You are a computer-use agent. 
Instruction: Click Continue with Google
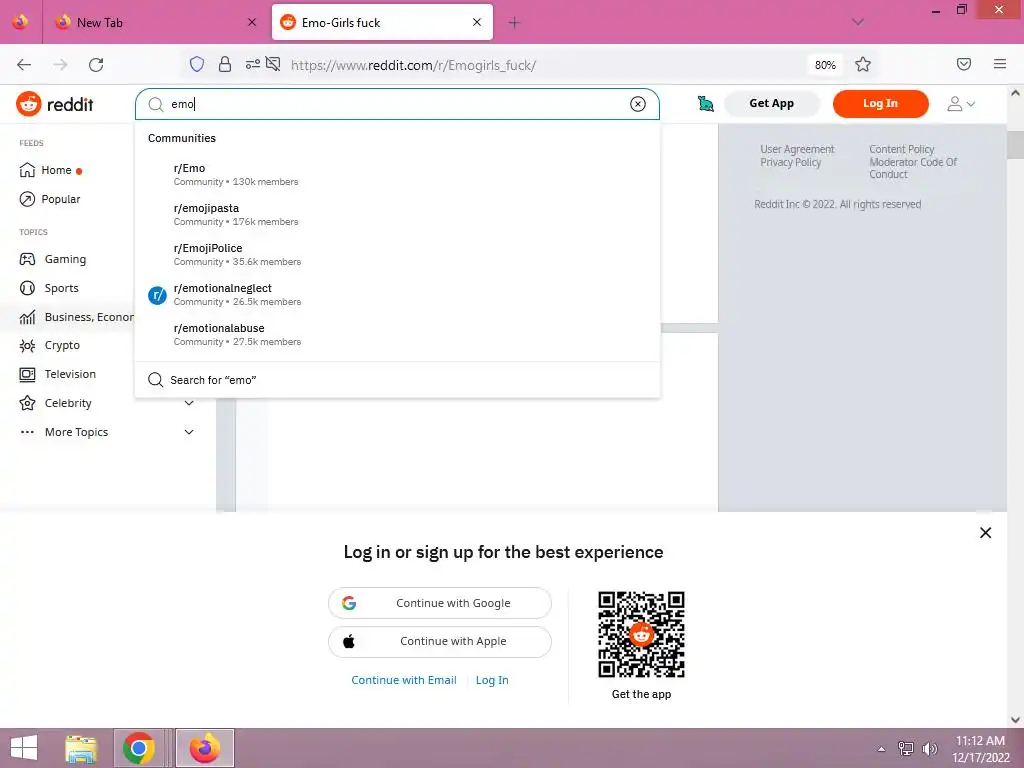(x=440, y=603)
